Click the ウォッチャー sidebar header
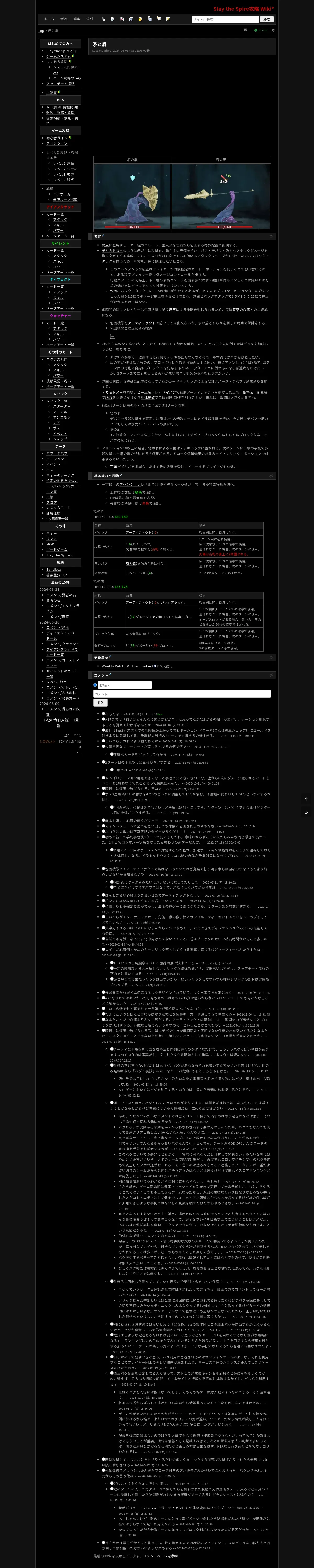The height and width of the screenshot is (1568, 314). [60, 316]
